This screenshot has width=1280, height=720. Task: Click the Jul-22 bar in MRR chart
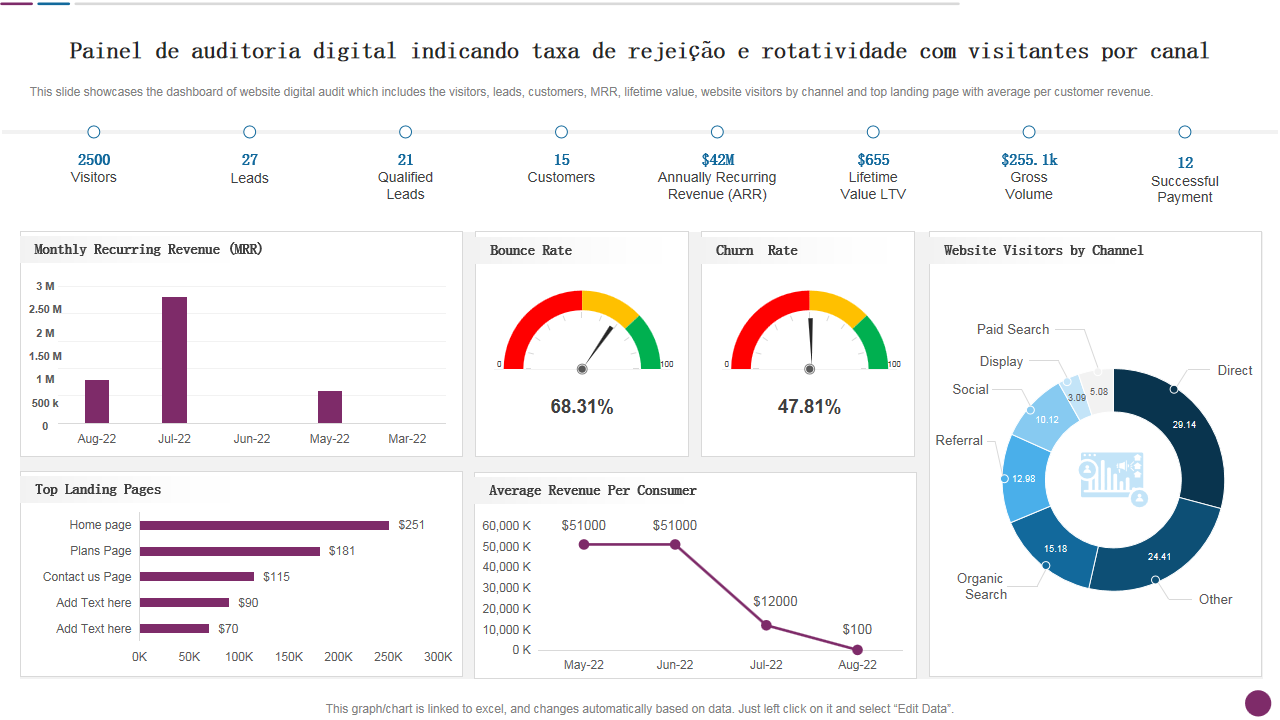coord(174,360)
